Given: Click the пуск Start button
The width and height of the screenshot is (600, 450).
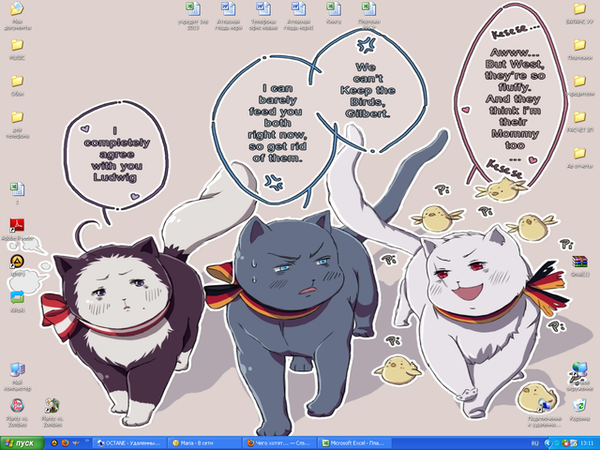Looking at the screenshot, I should click(x=22, y=441).
